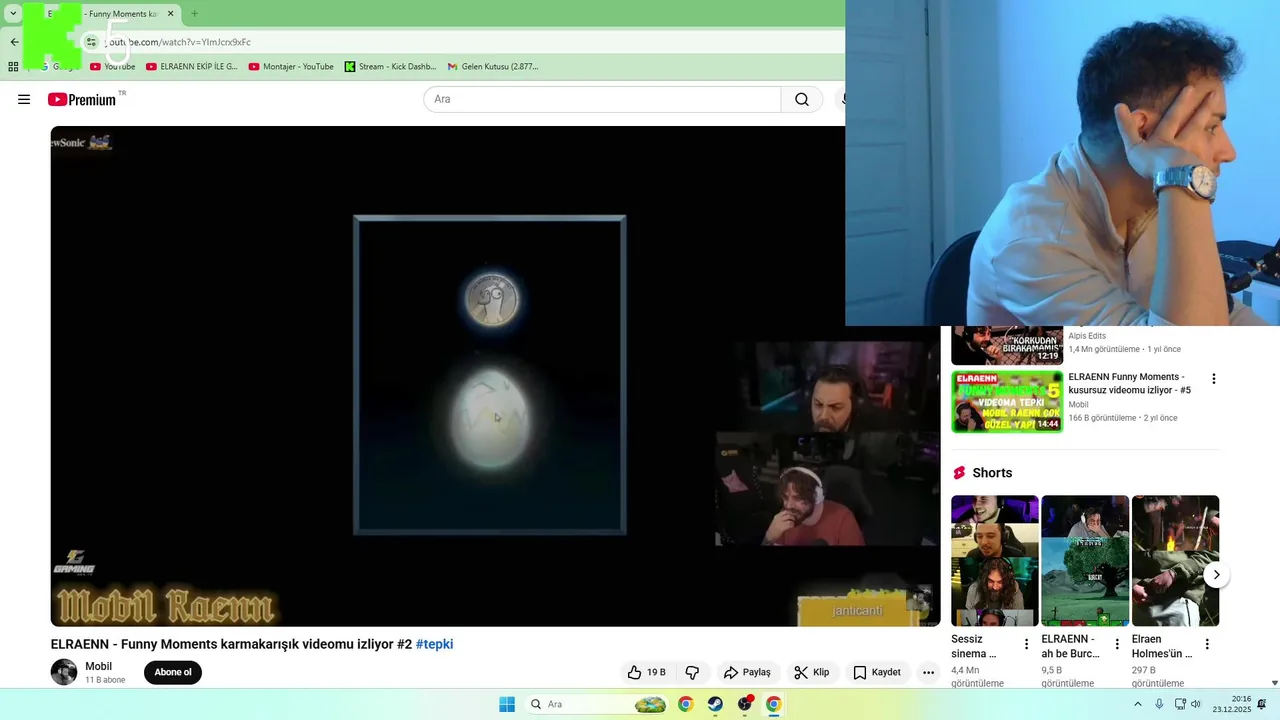
Task: Click the microphone tray icon
Action: [1159, 704]
